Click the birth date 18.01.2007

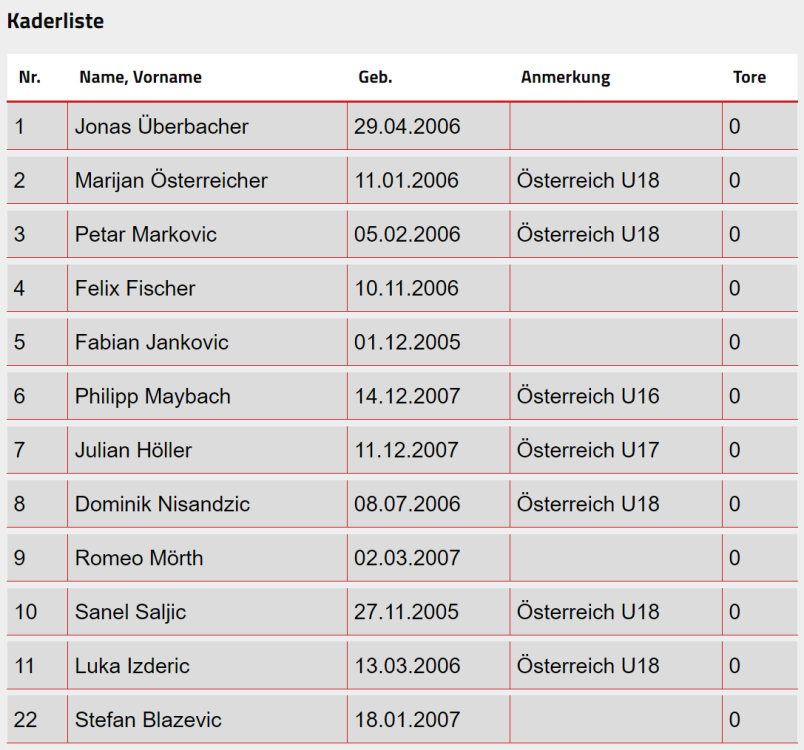point(407,721)
